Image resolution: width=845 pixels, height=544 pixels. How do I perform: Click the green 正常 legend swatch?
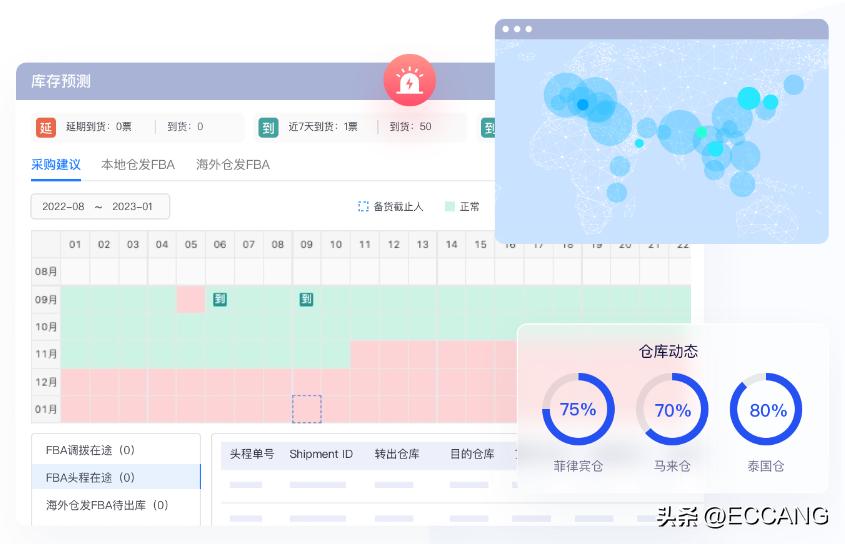tap(449, 206)
